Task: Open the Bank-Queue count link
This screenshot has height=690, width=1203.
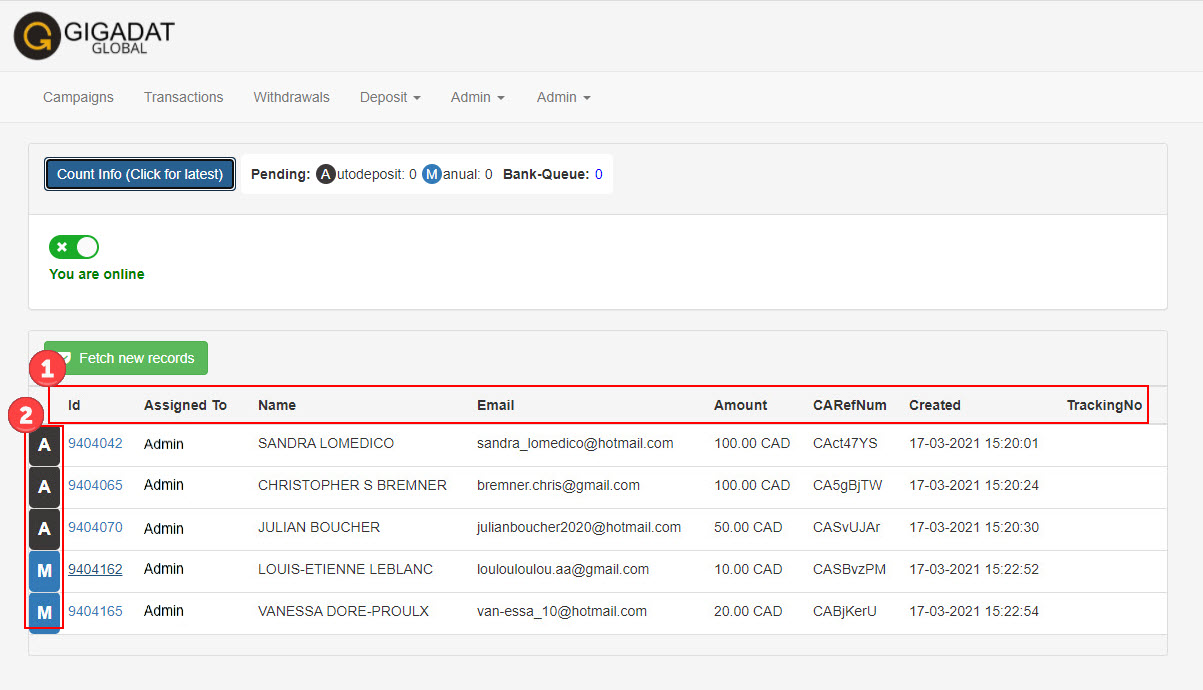Action: [x=599, y=174]
